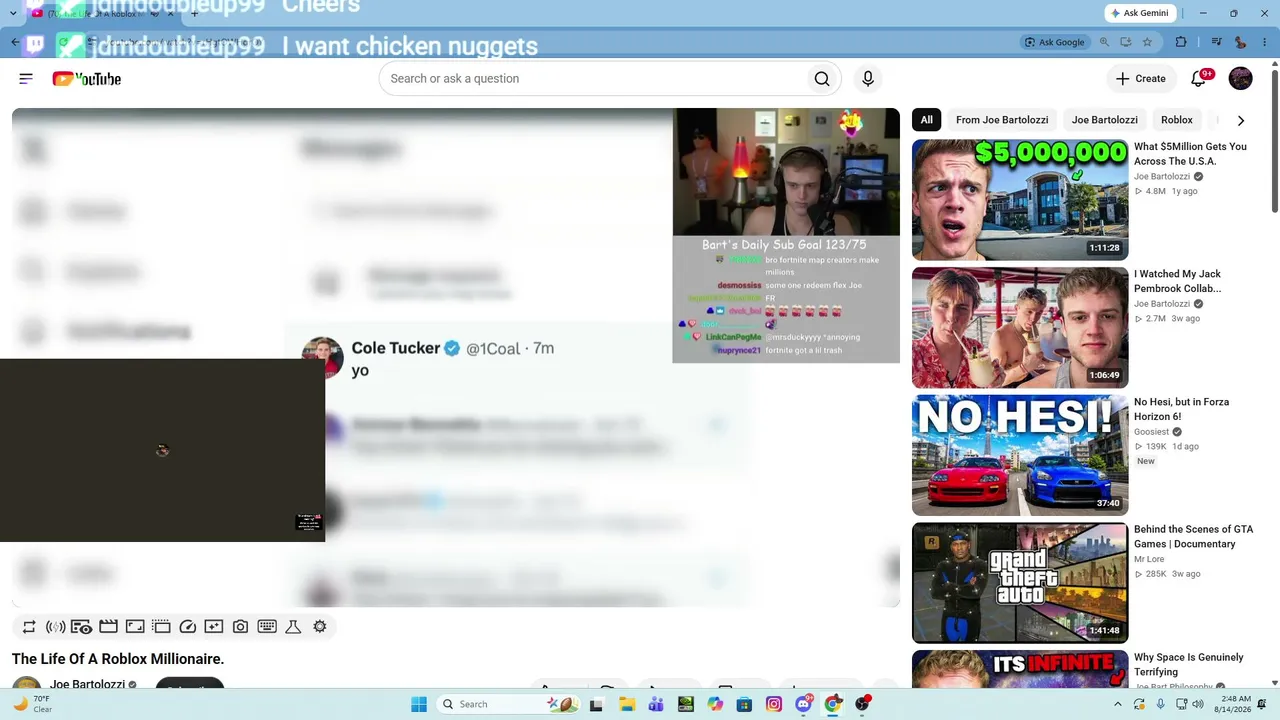Screen dimensions: 1280x720
Task: Click the Mr Lore channel name
Action: 1149,560
